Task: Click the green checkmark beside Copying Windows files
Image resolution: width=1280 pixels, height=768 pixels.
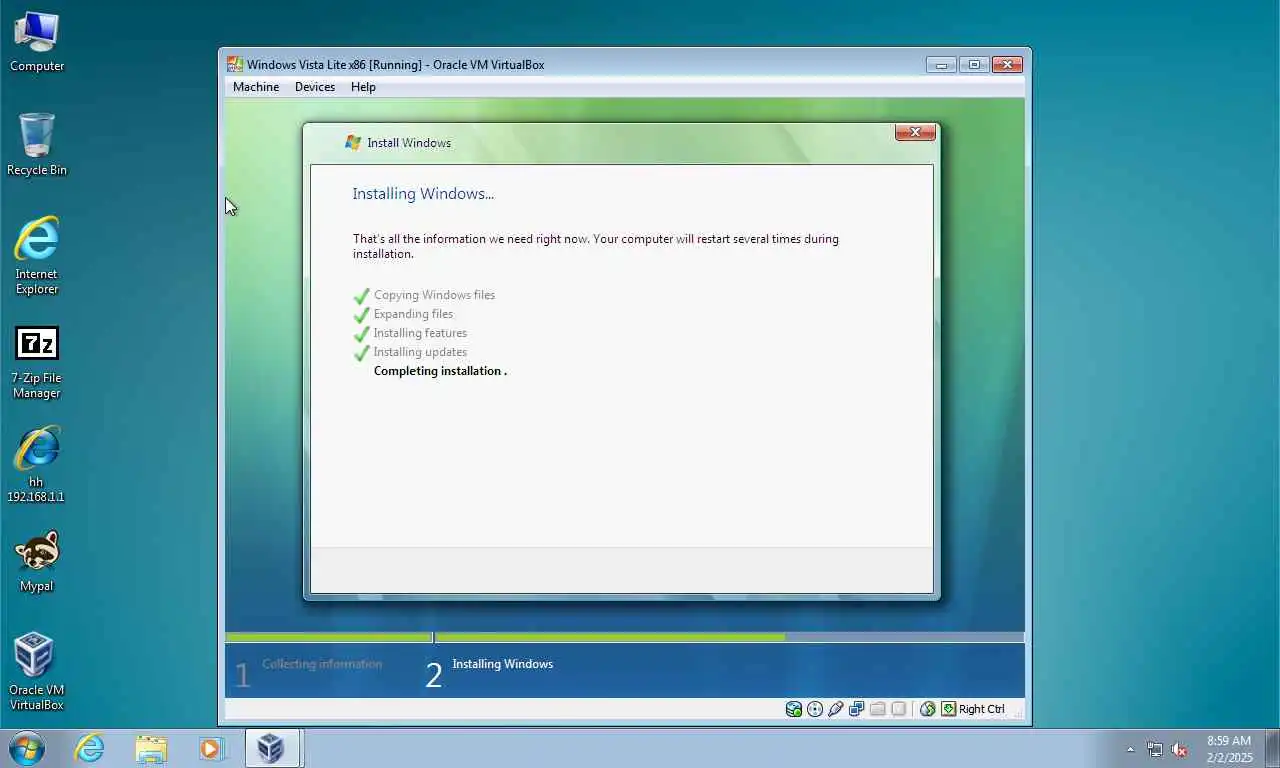Action: 361,296
